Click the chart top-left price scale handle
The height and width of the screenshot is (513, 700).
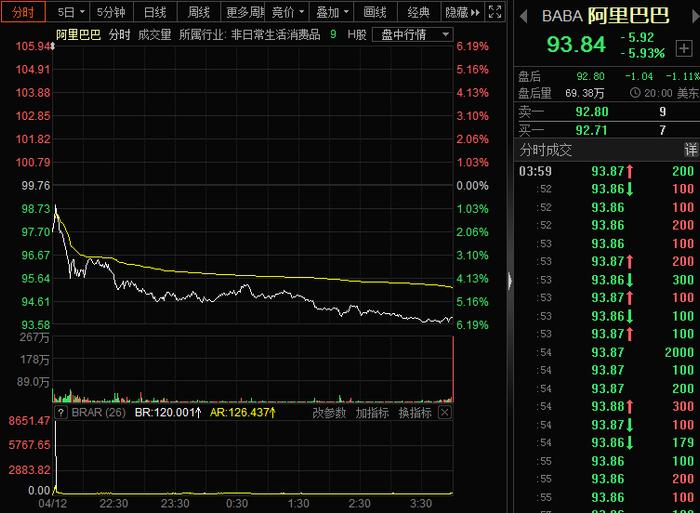tap(53, 46)
